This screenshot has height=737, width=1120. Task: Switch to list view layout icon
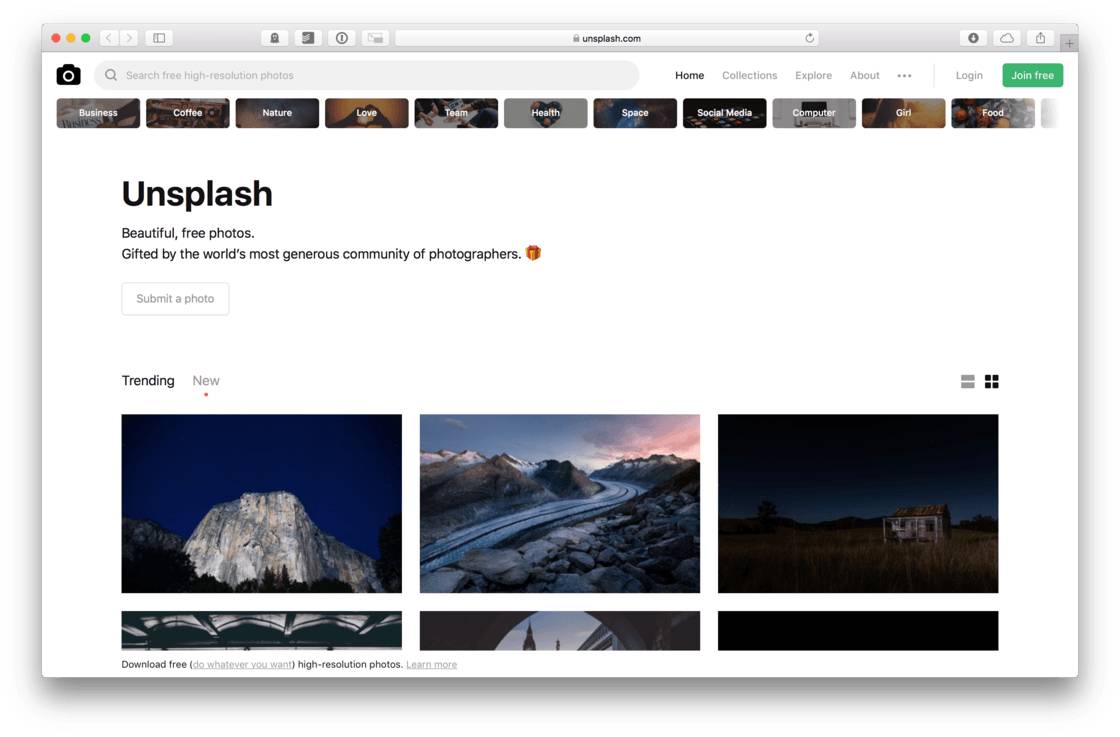point(967,381)
